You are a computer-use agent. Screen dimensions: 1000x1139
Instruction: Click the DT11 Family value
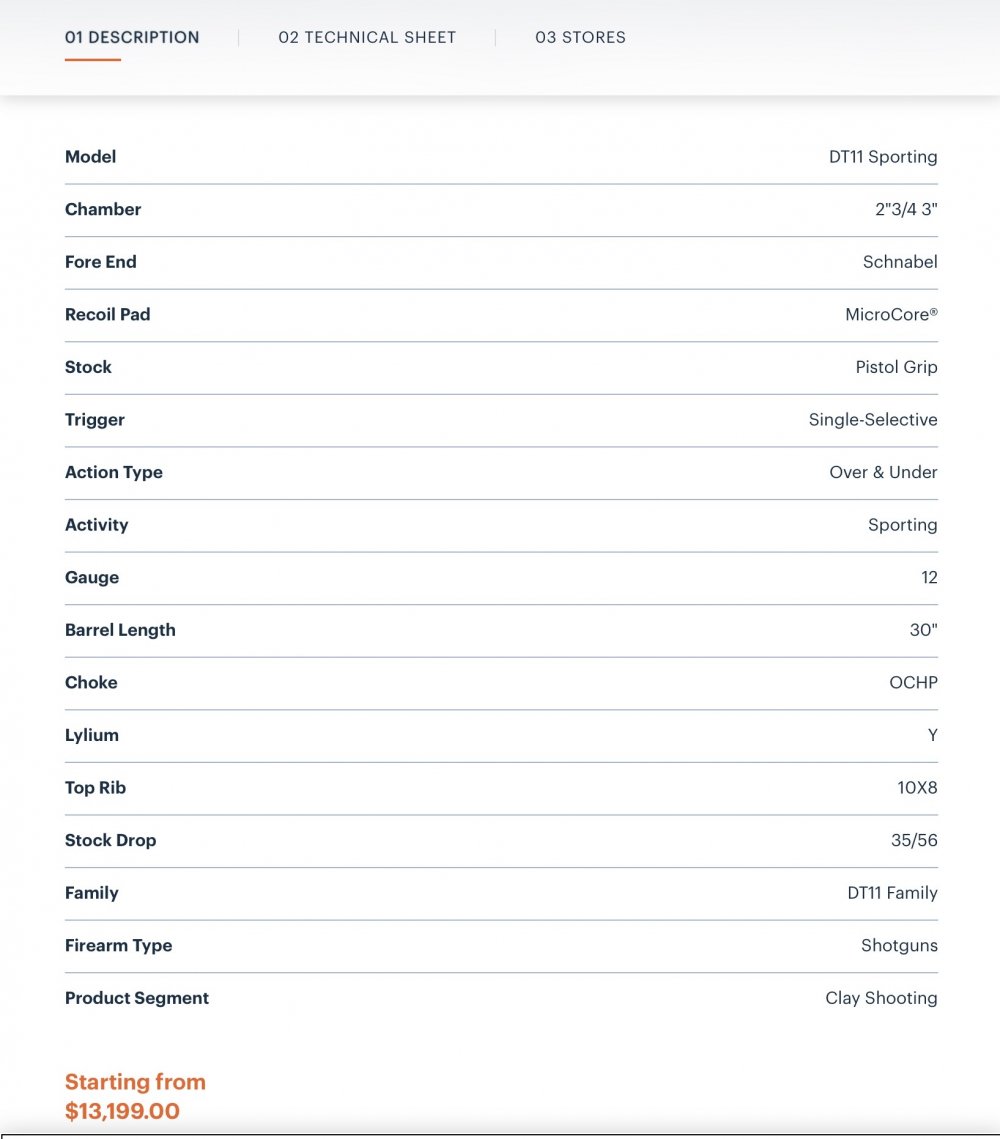point(892,893)
